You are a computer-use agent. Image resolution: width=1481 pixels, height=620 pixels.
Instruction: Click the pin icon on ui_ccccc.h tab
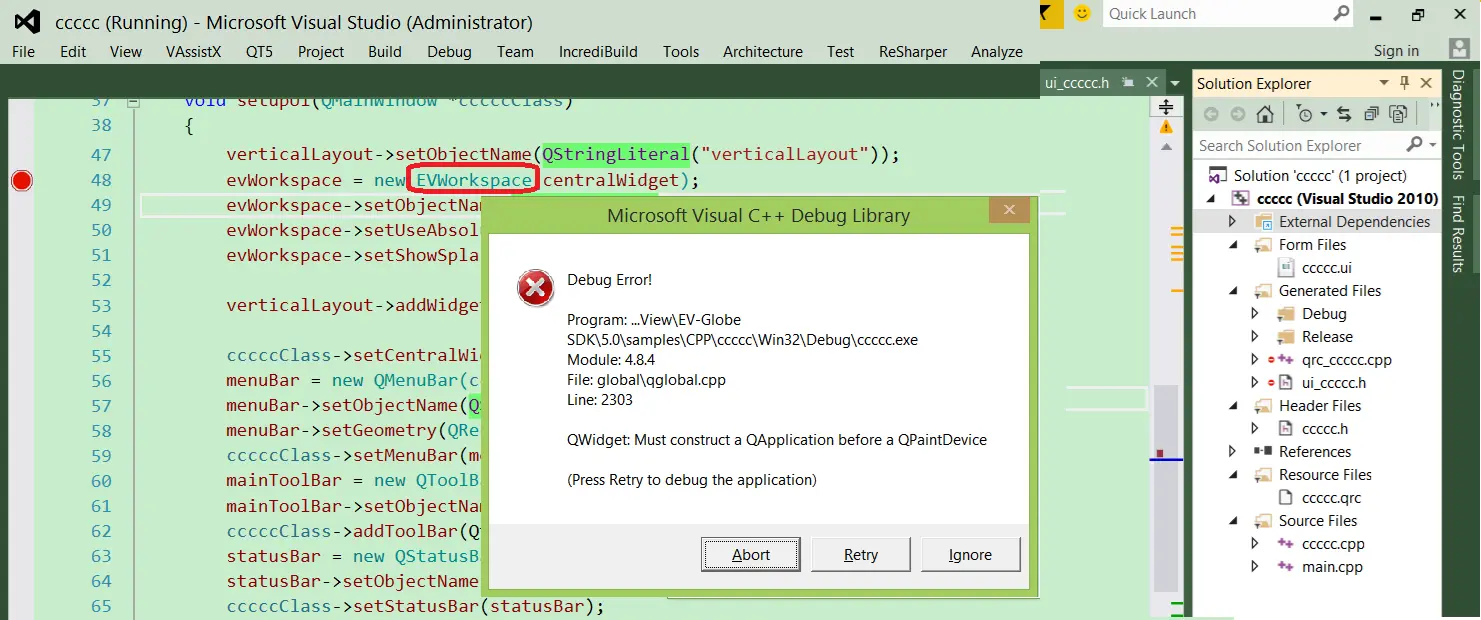(1128, 83)
